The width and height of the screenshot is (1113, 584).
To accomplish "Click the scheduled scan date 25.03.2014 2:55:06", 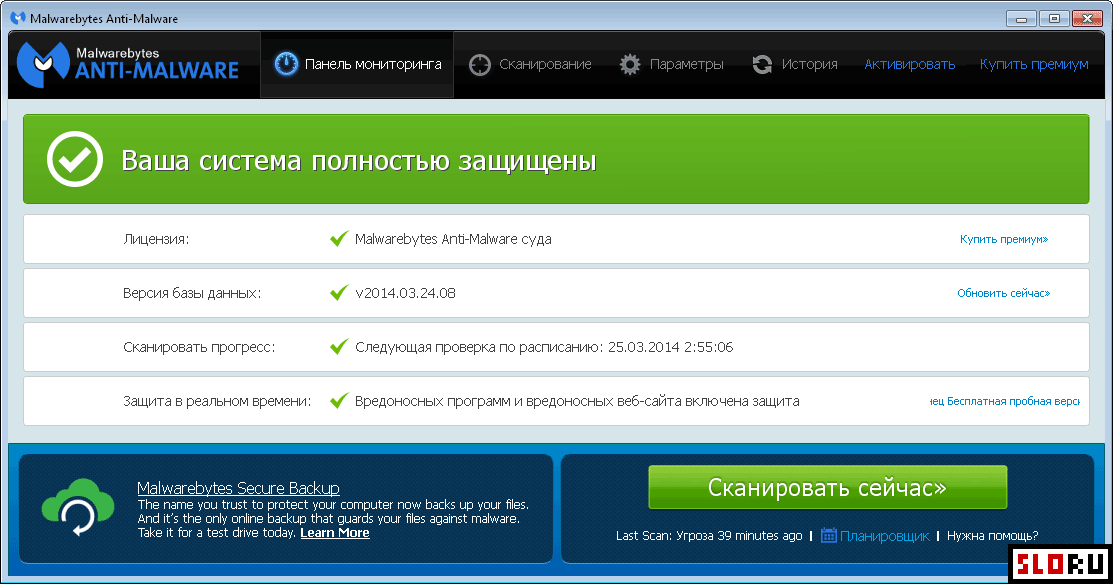I will 670,347.
